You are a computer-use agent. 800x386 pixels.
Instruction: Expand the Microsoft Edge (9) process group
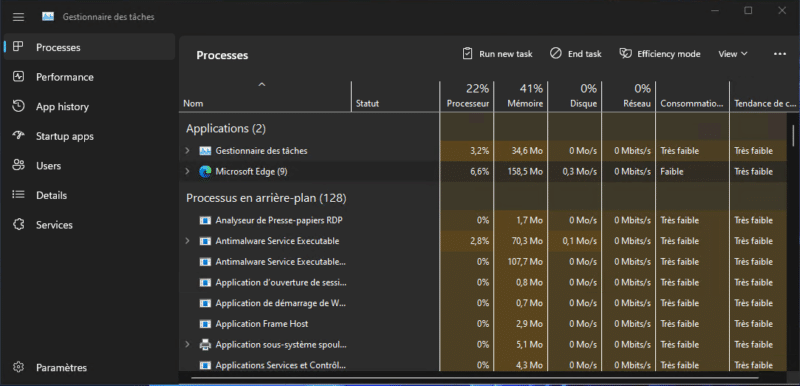(187, 172)
